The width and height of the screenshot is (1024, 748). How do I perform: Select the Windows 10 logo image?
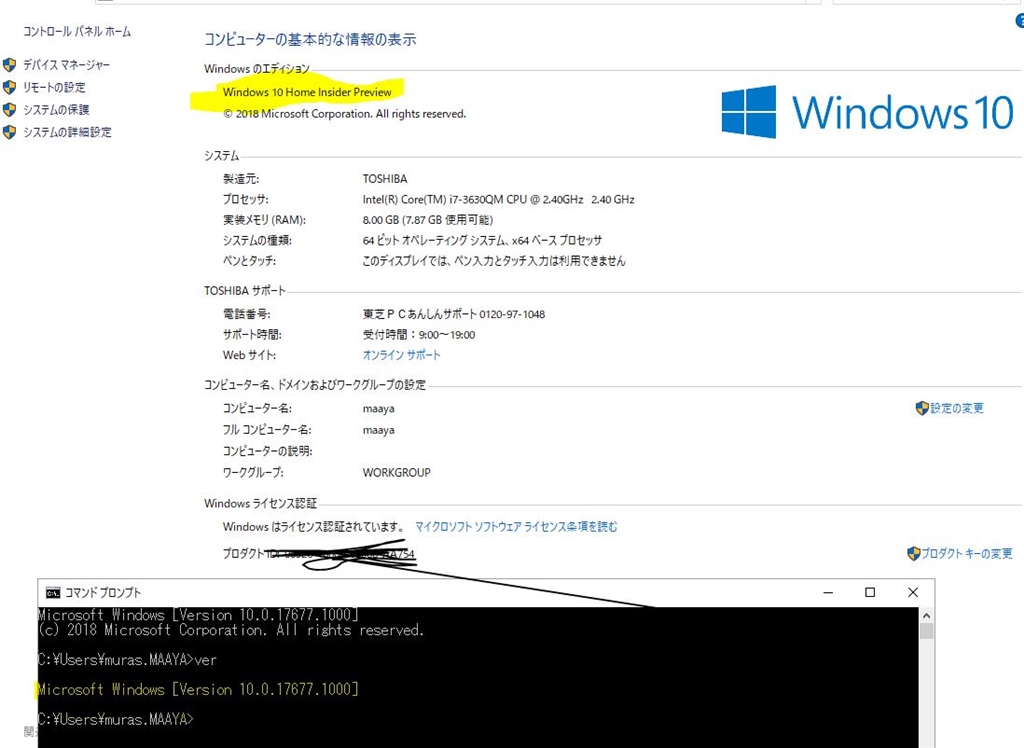click(868, 112)
